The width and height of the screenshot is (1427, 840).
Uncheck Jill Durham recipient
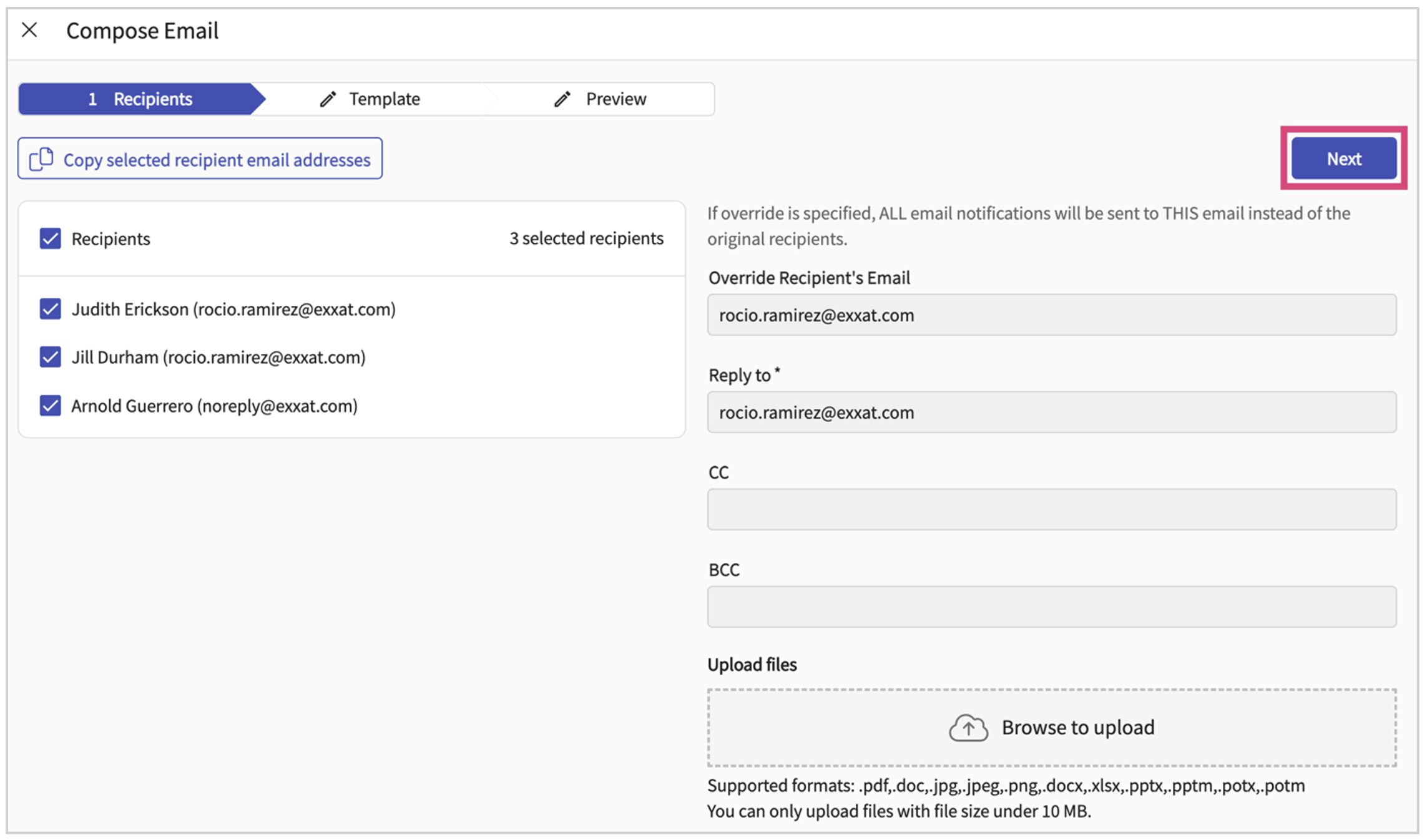click(50, 357)
